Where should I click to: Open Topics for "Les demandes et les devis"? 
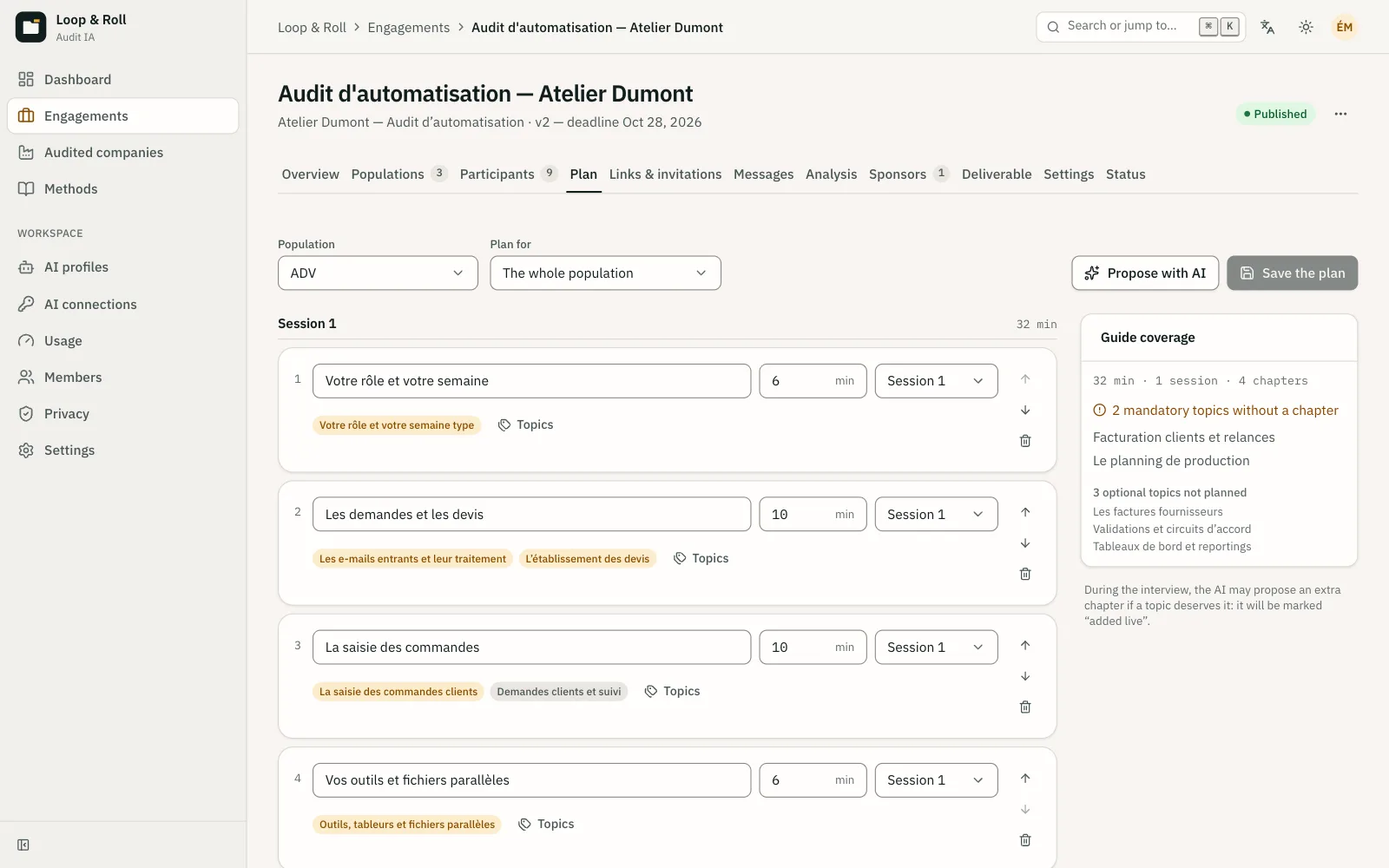click(x=701, y=558)
